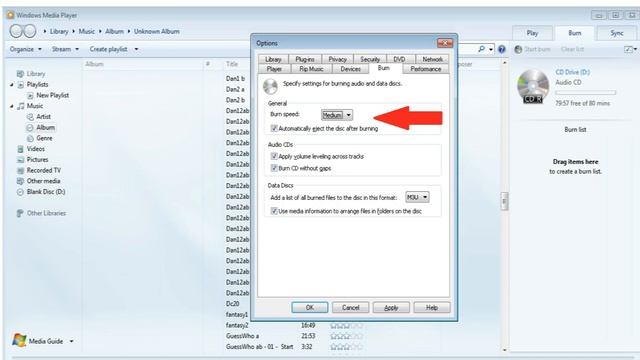Click OK in the Options dialog
Screen dimensions: 640x360
[x=310, y=307]
